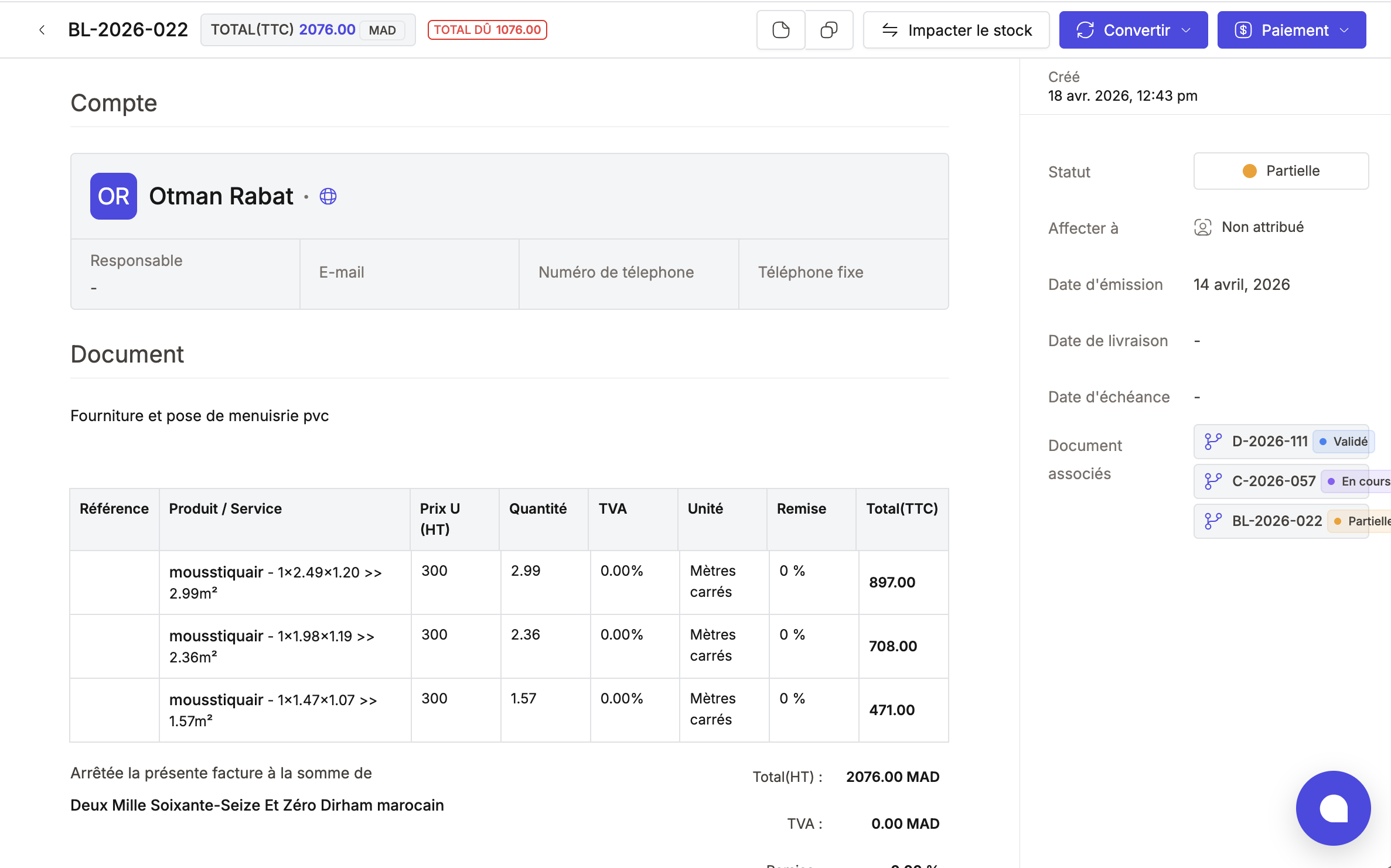This screenshot has width=1391, height=868.
Task: Open the Convertir dropdown menu
Action: click(x=1133, y=30)
